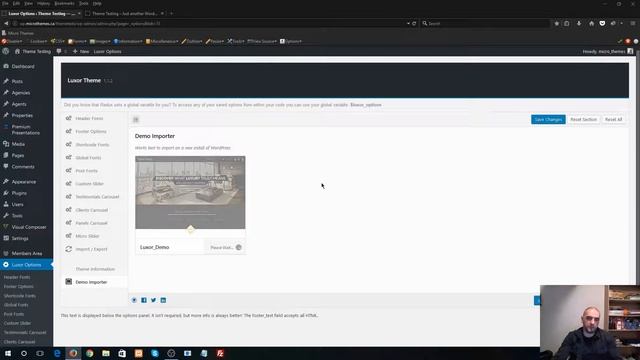Select Footer Options panel tab
Viewport: 640px width, 360px height.
click(x=91, y=131)
